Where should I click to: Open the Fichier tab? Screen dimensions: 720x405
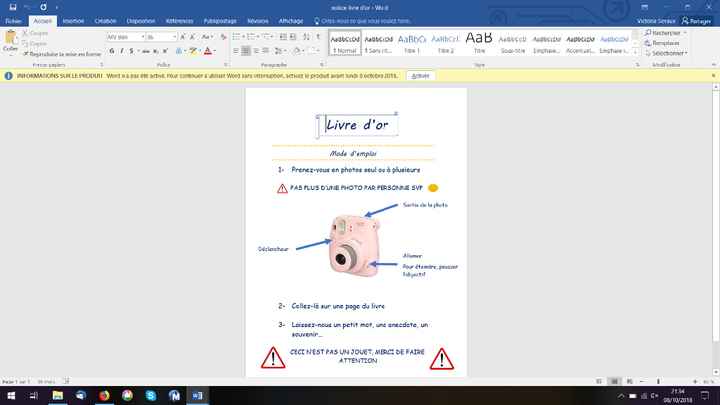(x=13, y=21)
